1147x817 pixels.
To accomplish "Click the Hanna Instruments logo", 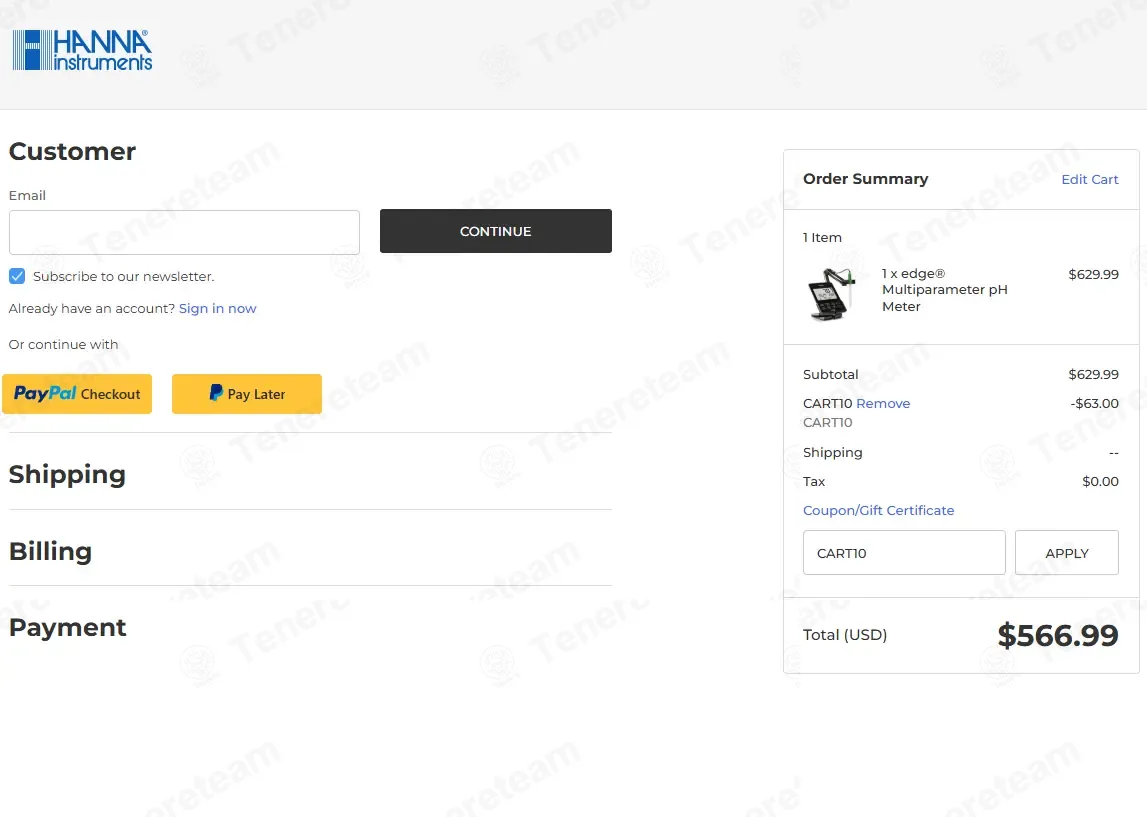I will (x=82, y=50).
